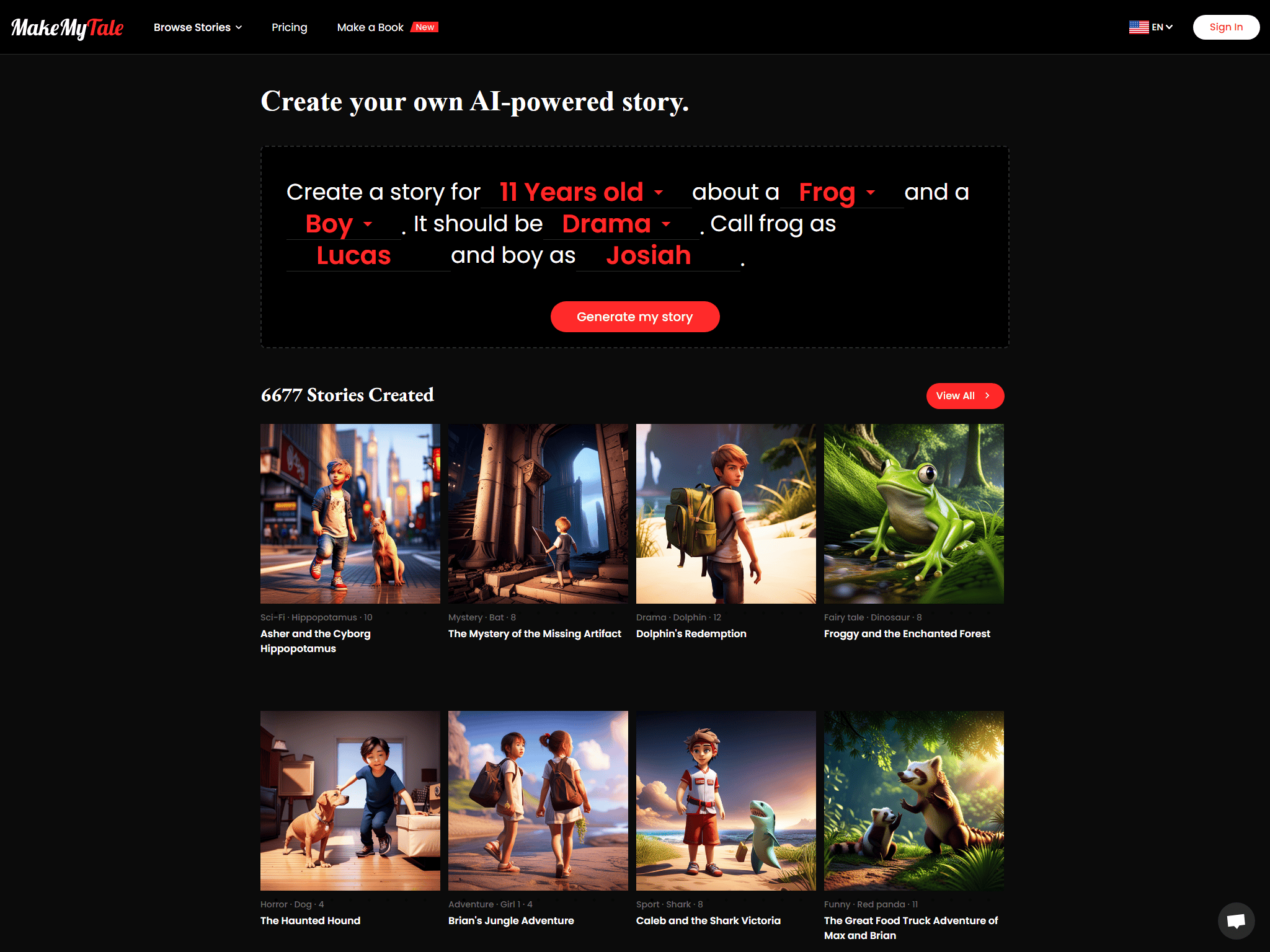Open the Make a Book menu item
1270x952 pixels.
click(370, 27)
